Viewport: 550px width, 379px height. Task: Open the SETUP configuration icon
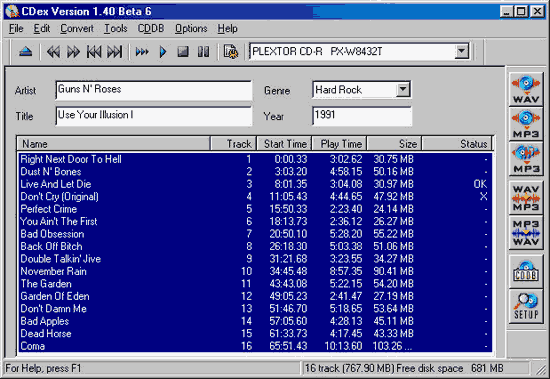tap(526, 306)
